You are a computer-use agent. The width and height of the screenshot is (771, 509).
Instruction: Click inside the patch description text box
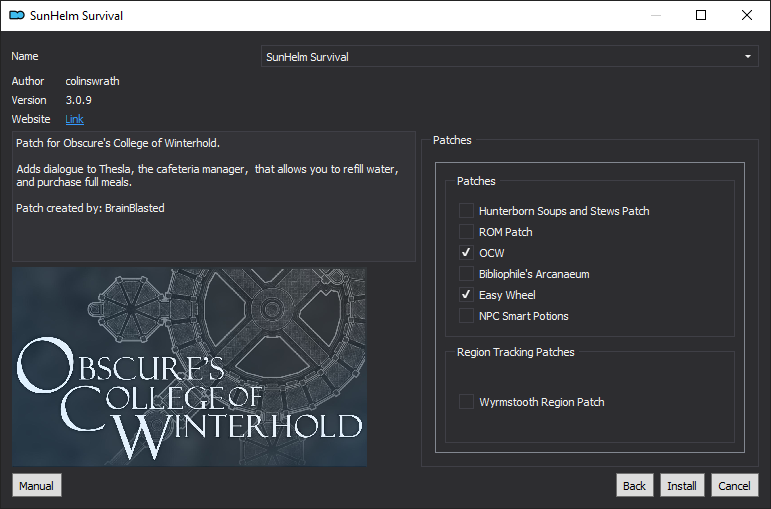[214, 196]
